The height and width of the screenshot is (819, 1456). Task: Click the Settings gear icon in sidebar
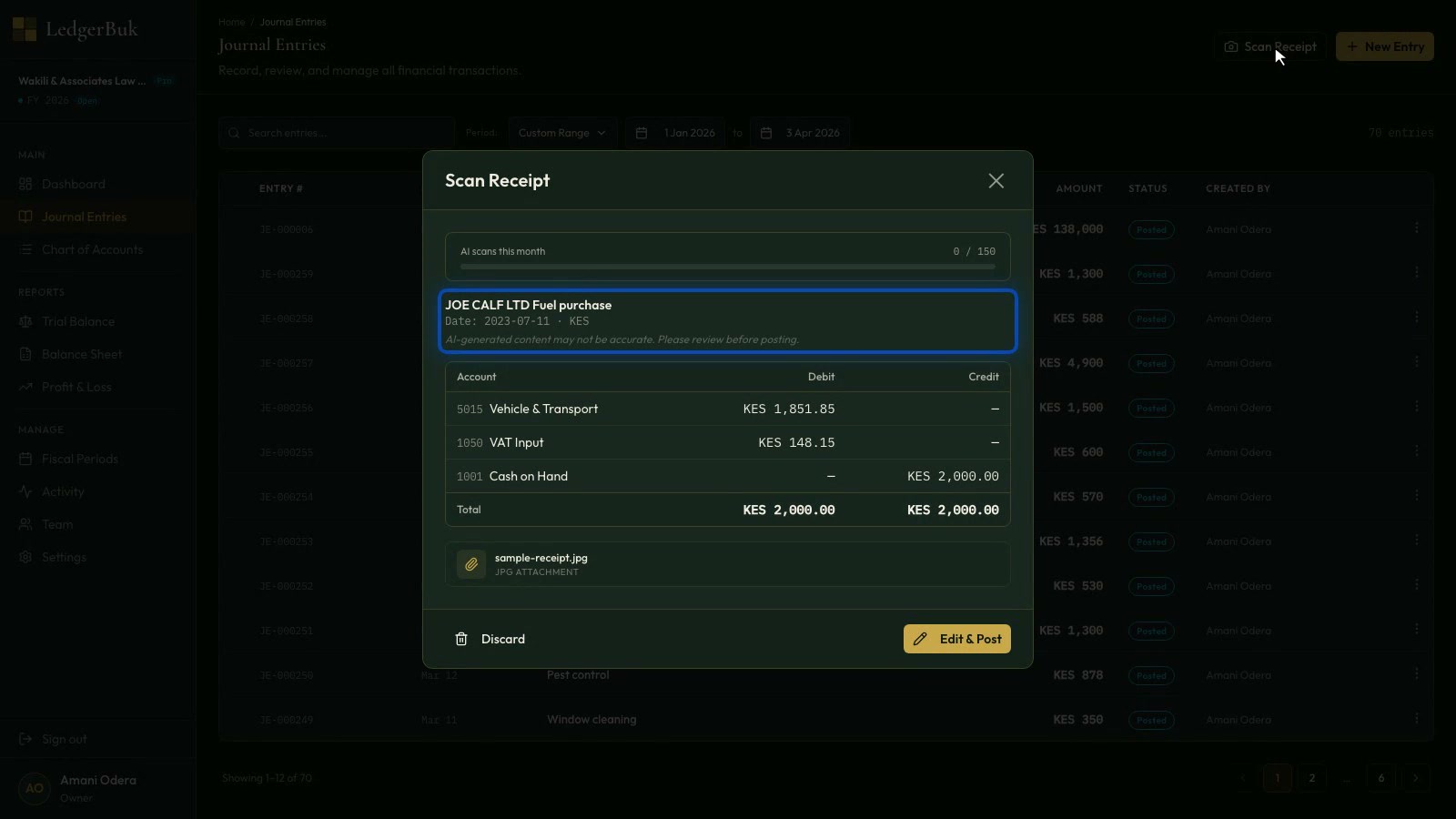pyautogui.click(x=25, y=557)
